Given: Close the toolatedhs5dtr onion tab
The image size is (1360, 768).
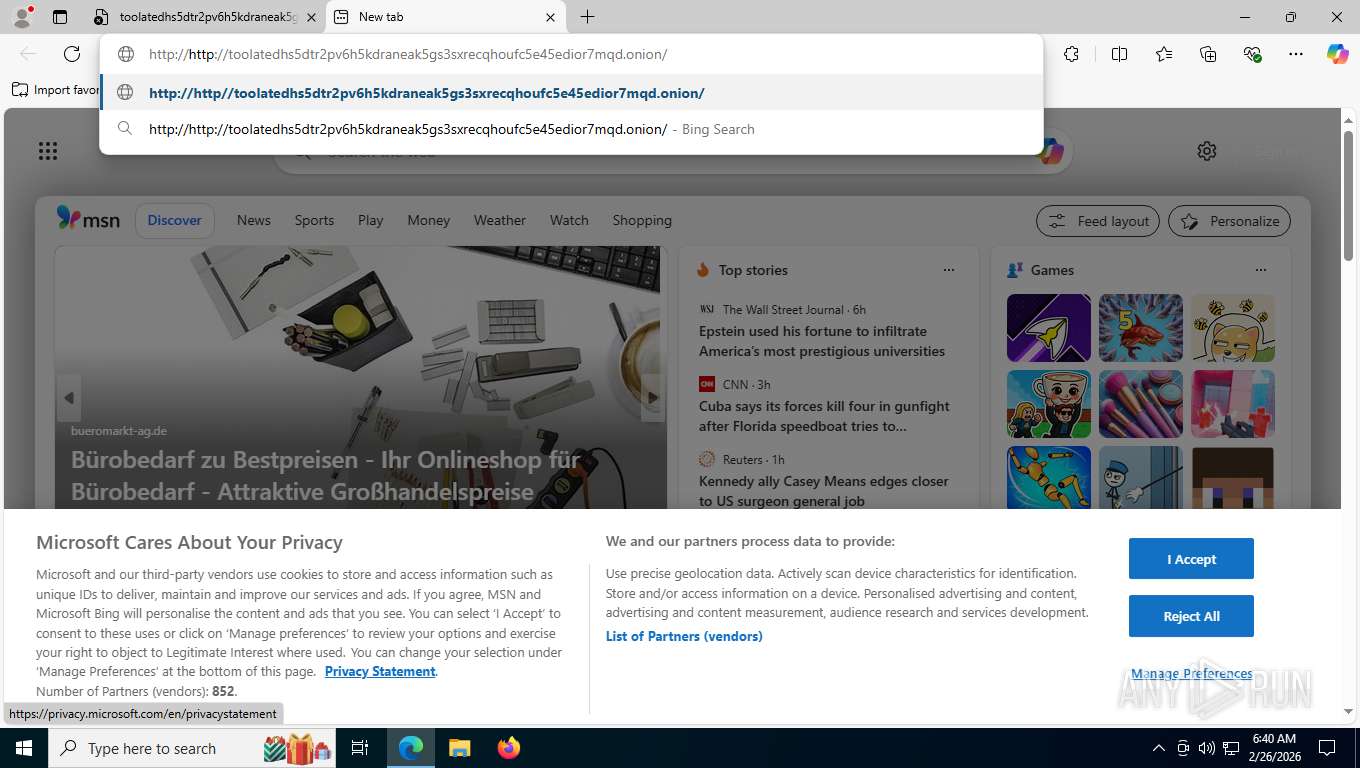Looking at the screenshot, I should pyautogui.click(x=311, y=17).
